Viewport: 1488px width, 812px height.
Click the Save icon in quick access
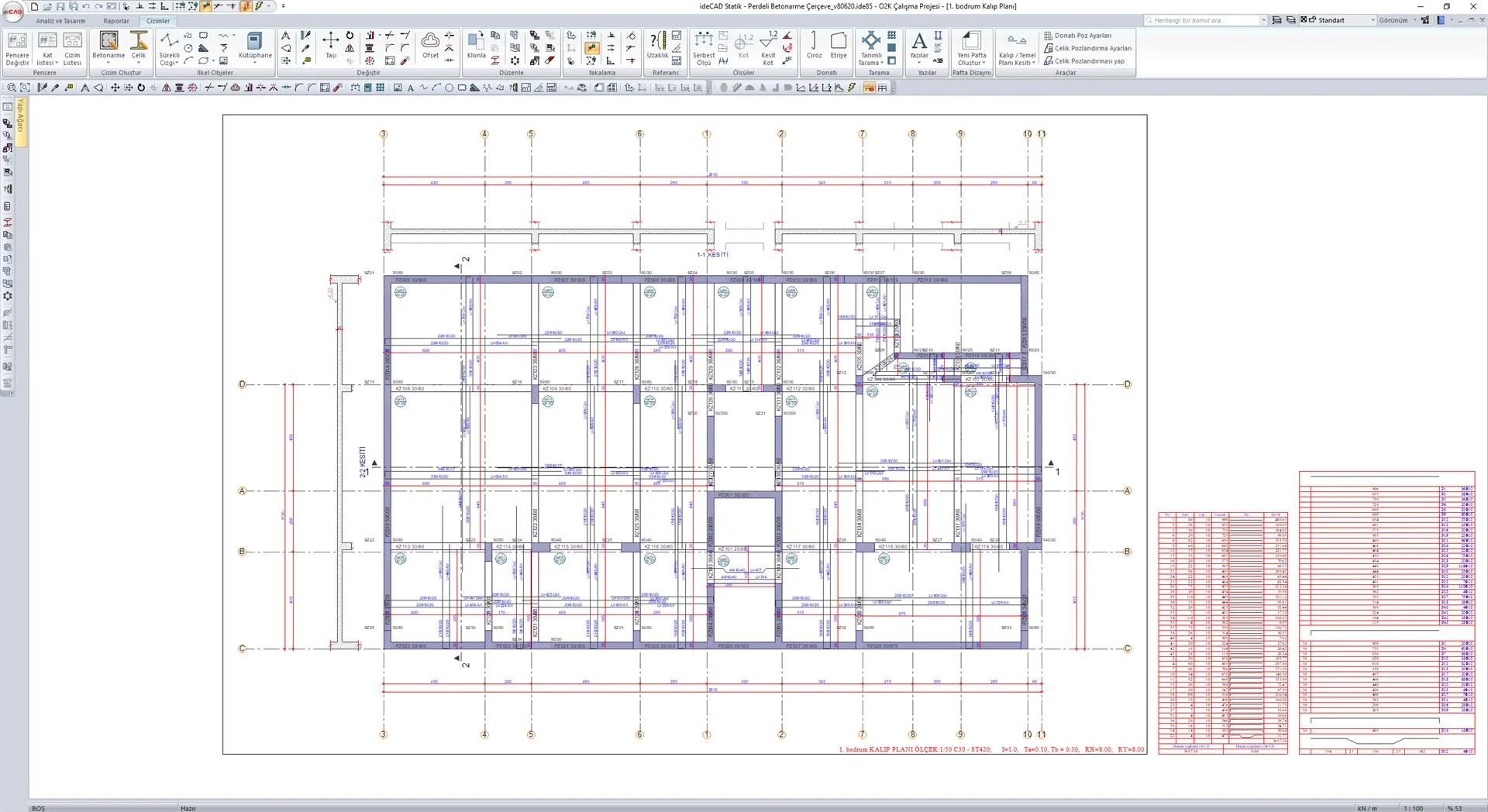point(60,6)
